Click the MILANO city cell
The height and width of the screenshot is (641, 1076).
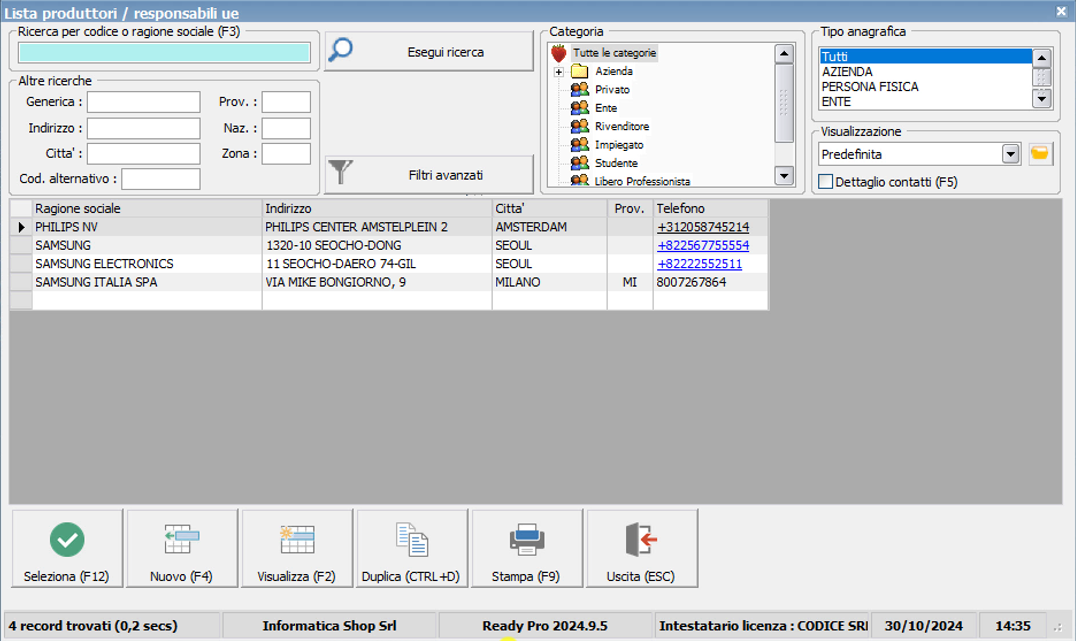[x=549, y=282]
